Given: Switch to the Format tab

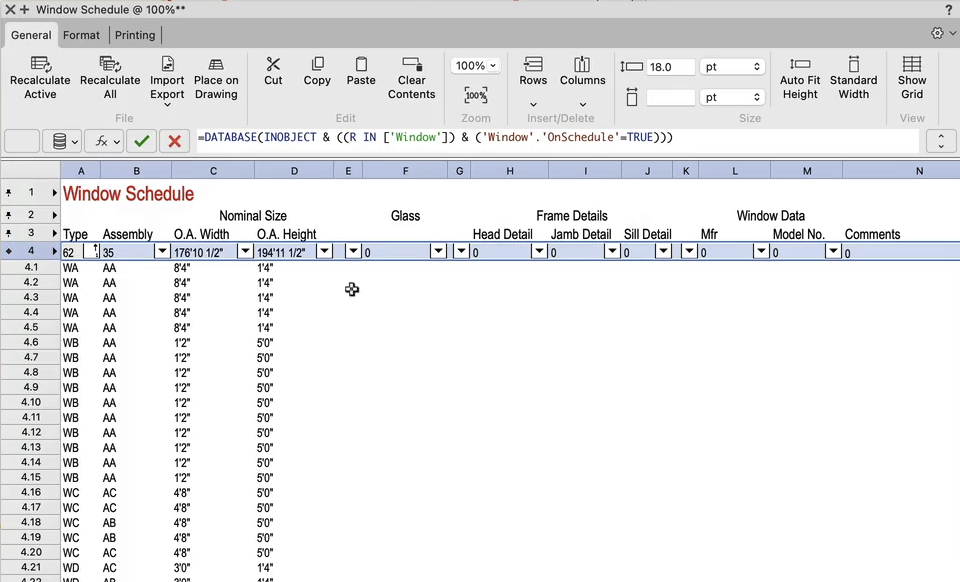Looking at the screenshot, I should coord(81,35).
